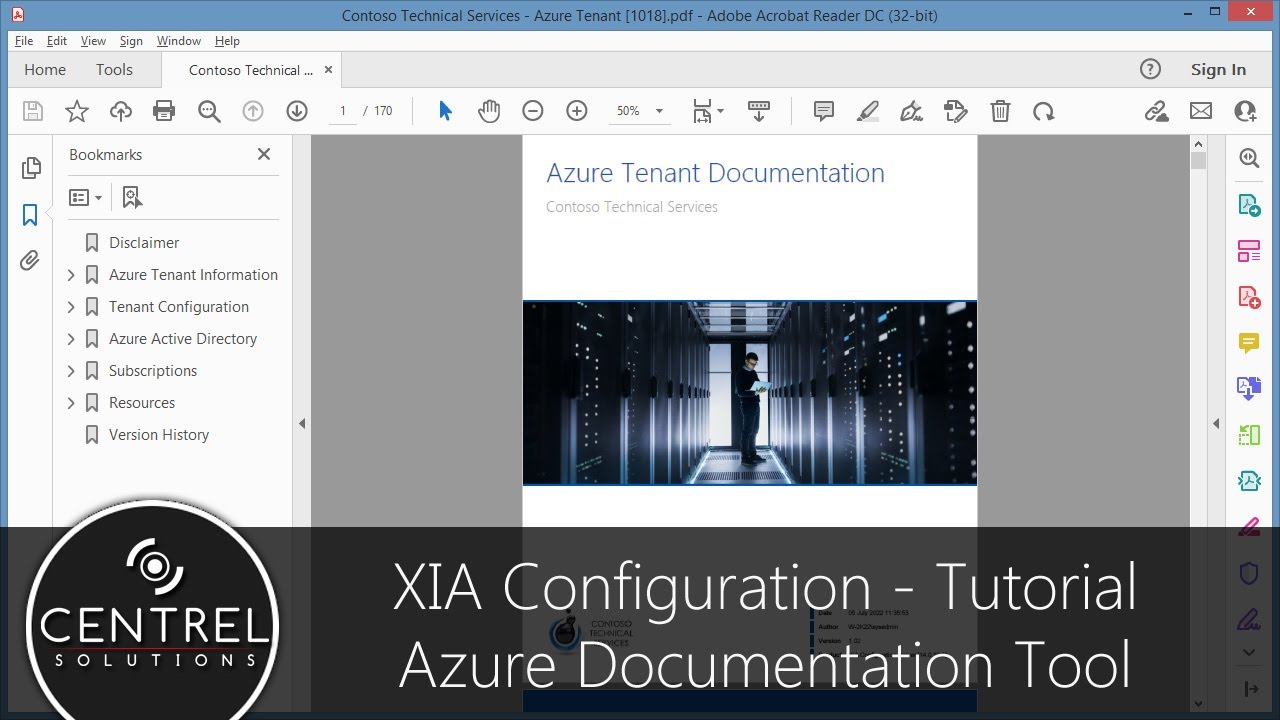Viewport: 1280px width, 720px height.
Task: Go to the next page arrow
Action: (297, 111)
